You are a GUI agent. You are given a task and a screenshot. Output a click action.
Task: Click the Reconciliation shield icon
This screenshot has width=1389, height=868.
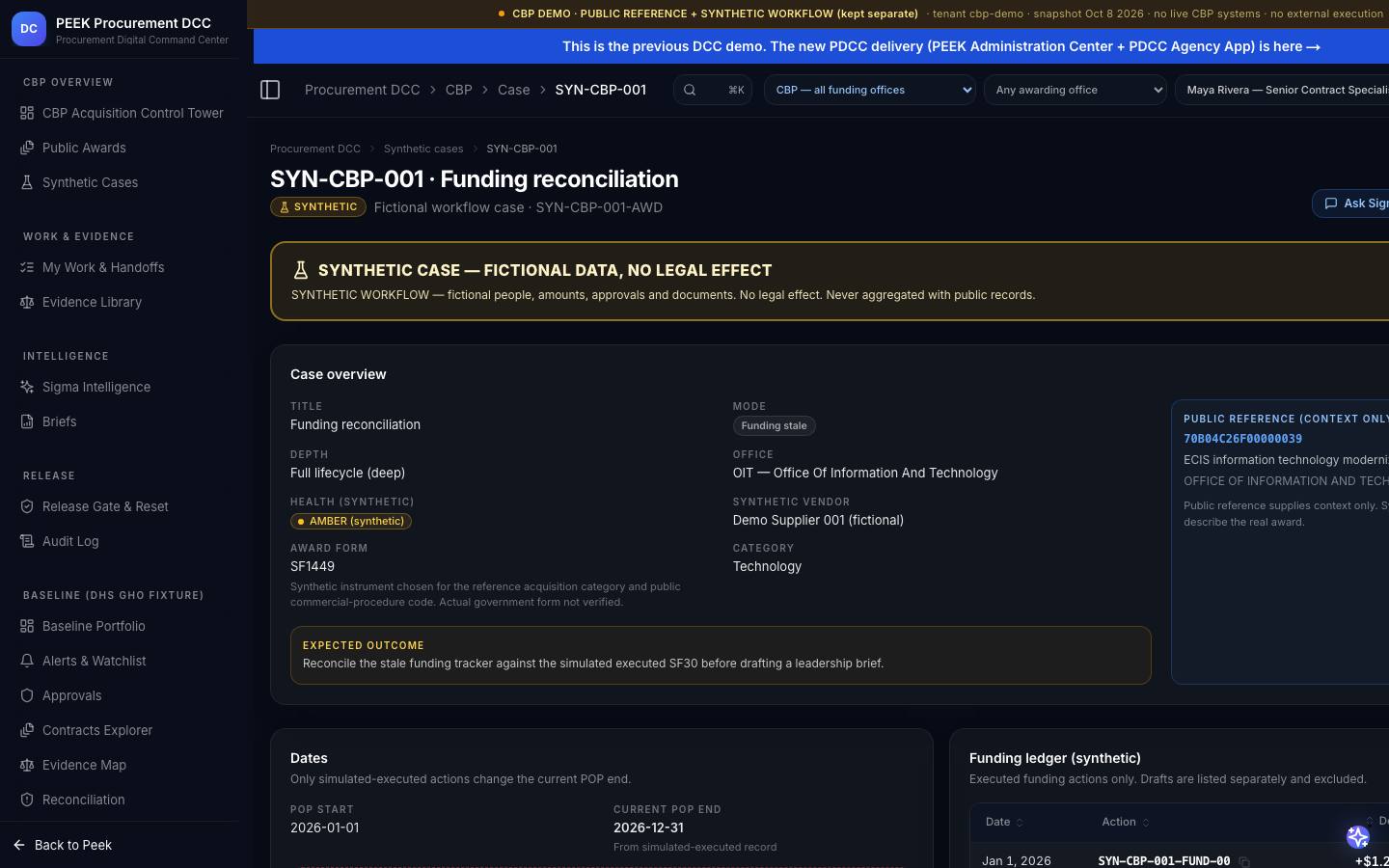(x=27, y=800)
